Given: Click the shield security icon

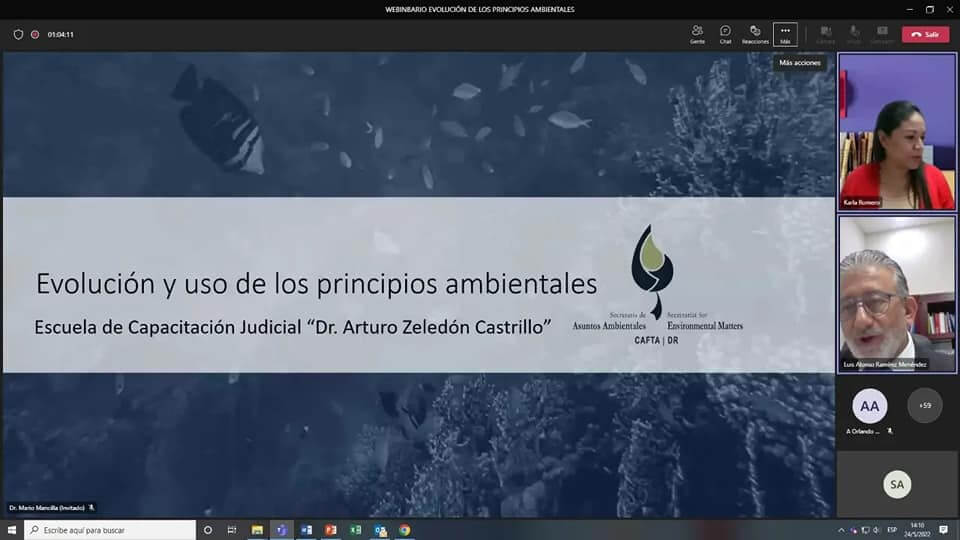Looking at the screenshot, I should (18, 35).
